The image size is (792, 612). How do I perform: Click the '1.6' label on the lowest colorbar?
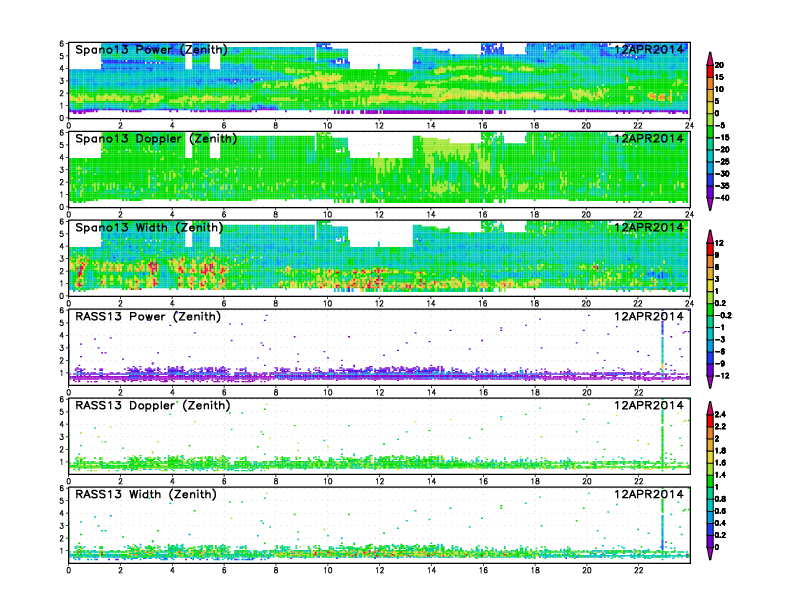coord(720,463)
